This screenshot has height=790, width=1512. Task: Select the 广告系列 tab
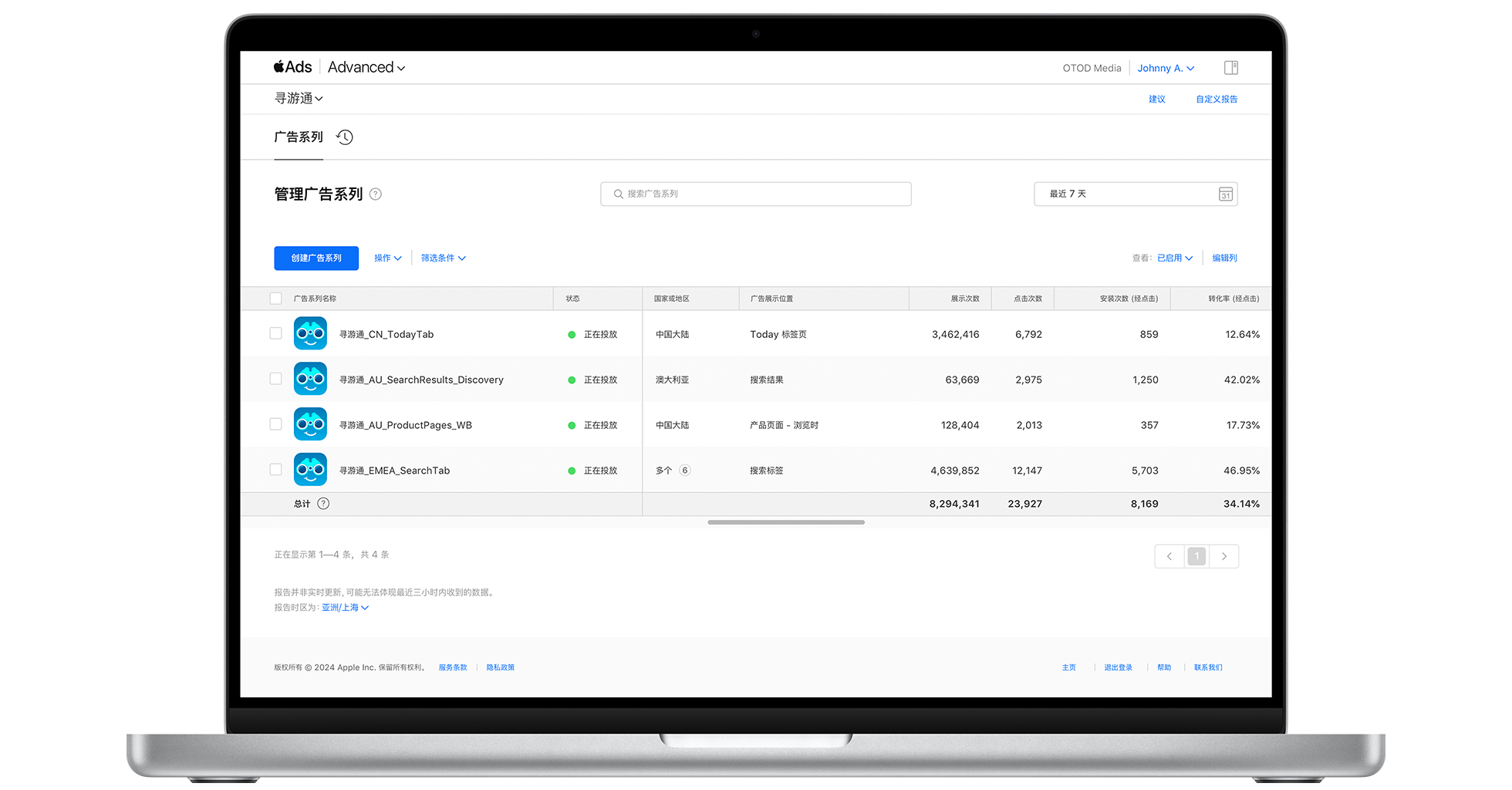coord(299,137)
